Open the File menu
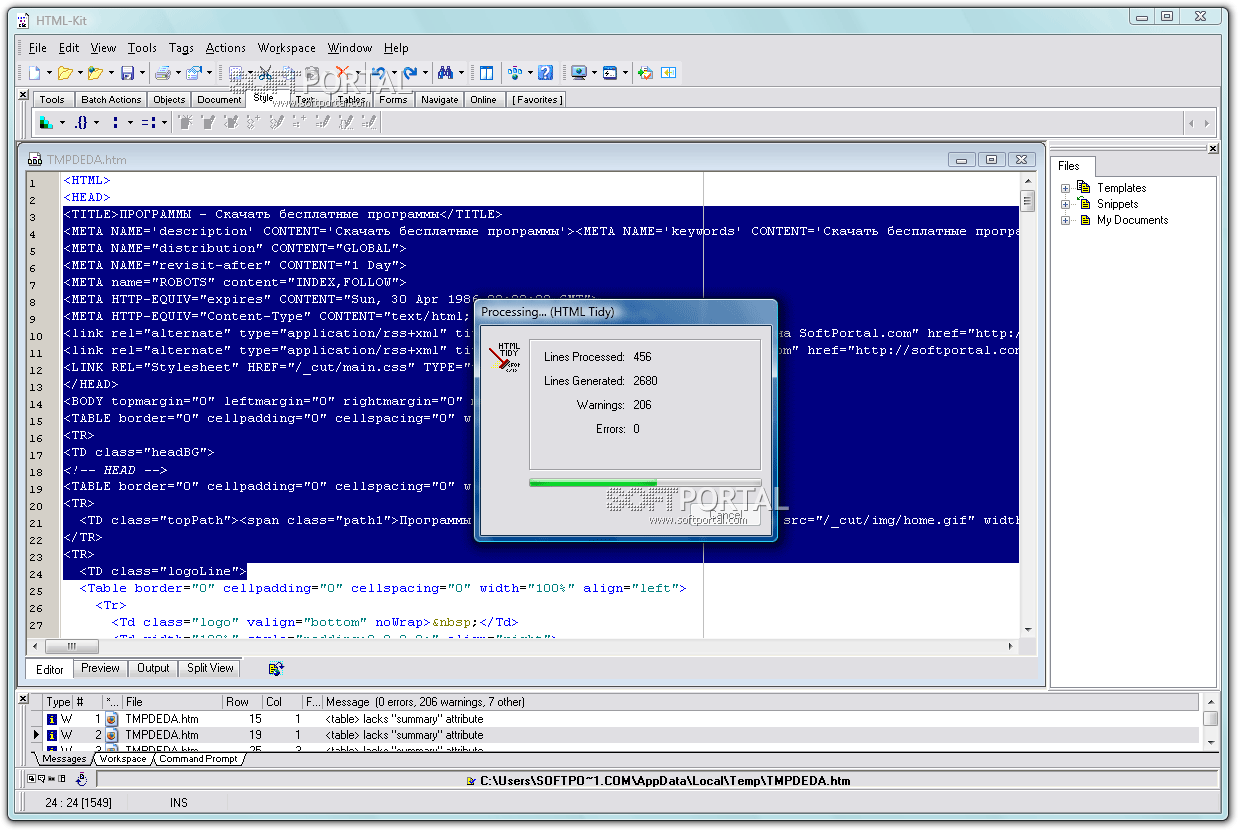 (38, 47)
